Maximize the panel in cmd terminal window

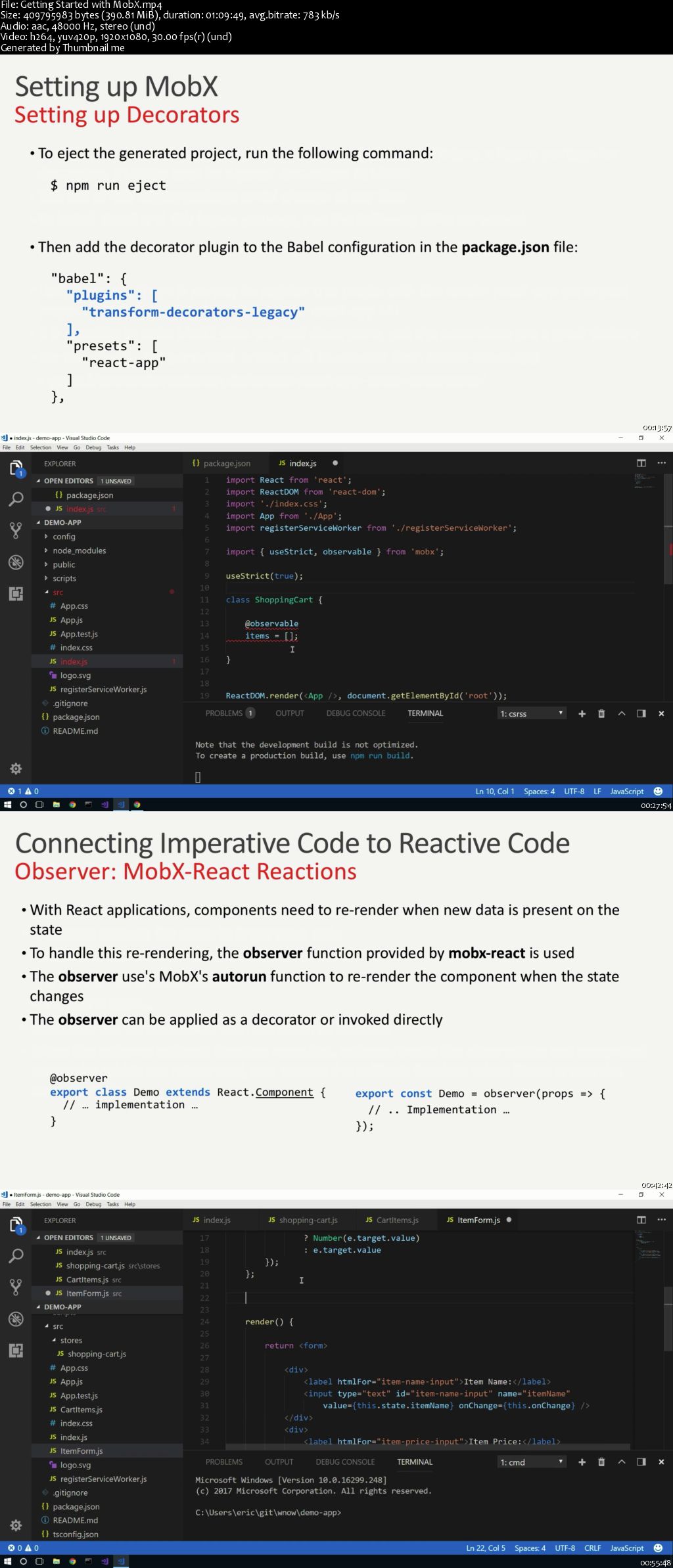pos(622,1462)
